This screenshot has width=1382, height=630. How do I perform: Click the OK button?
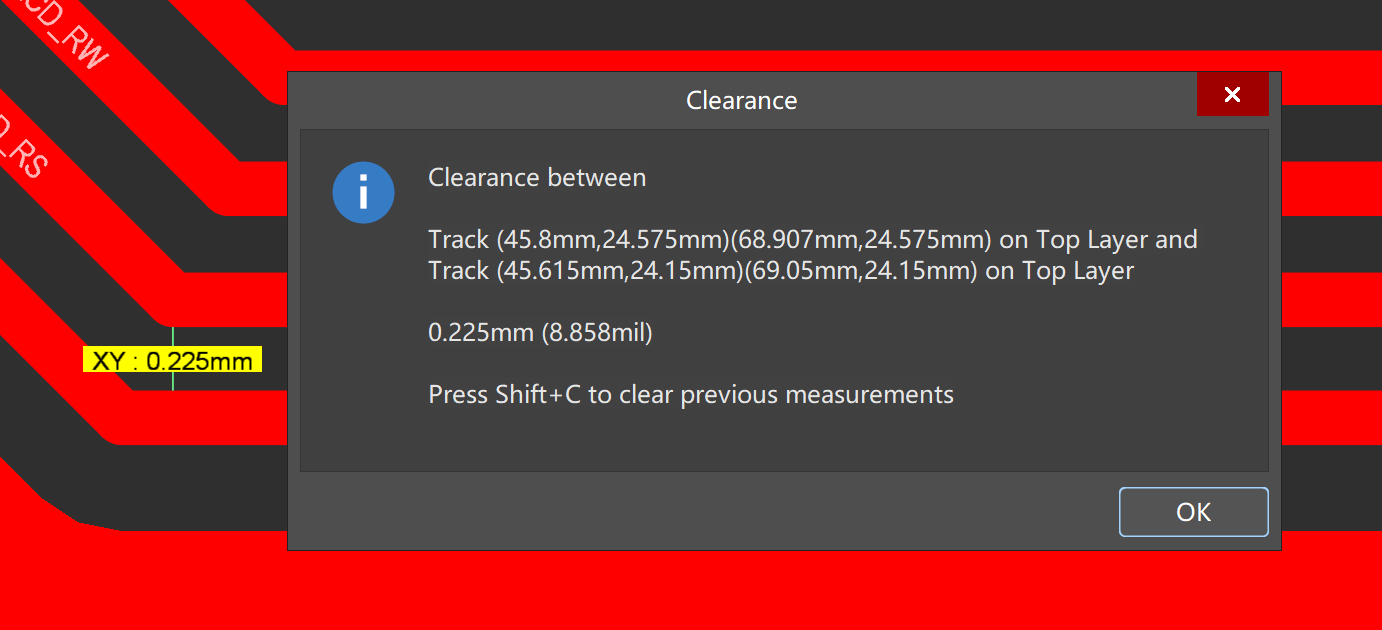point(1193,512)
